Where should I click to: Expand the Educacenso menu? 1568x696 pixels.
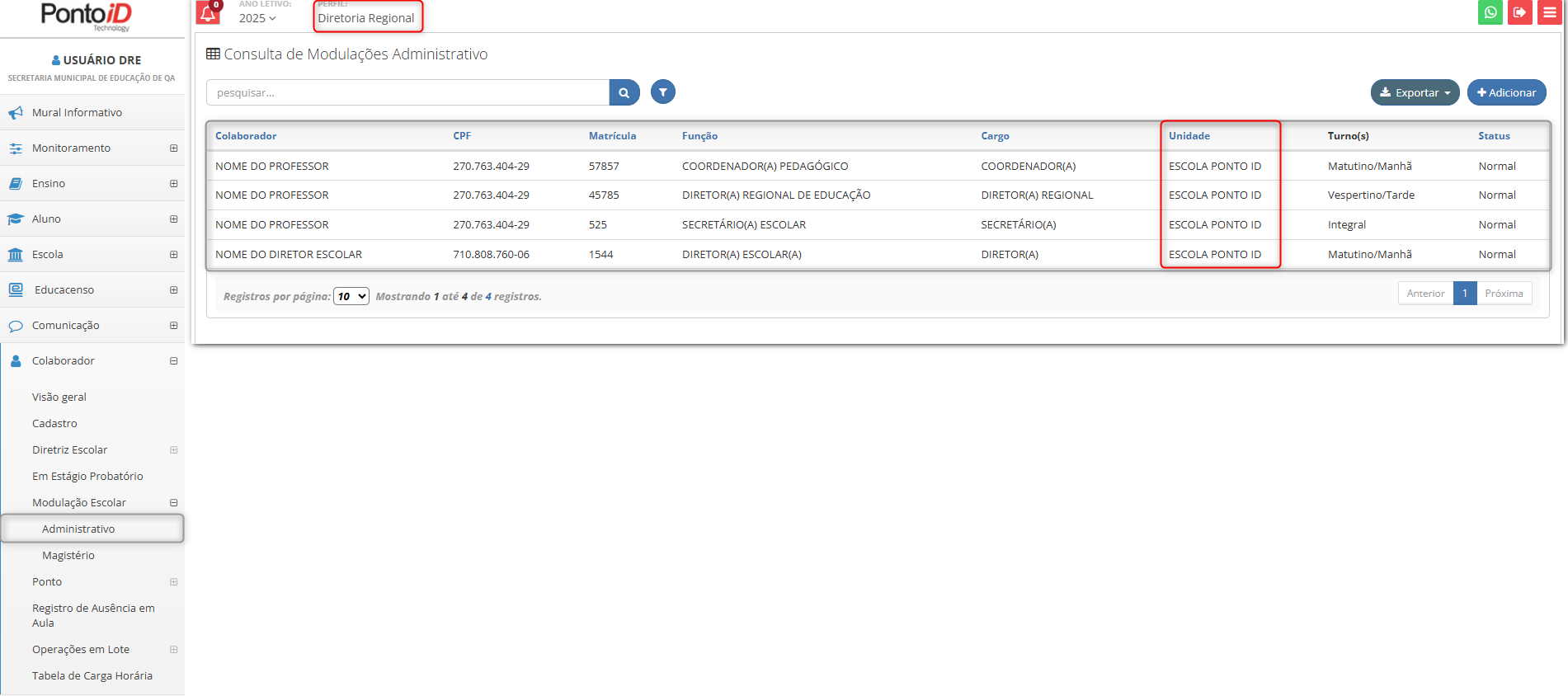click(x=173, y=290)
